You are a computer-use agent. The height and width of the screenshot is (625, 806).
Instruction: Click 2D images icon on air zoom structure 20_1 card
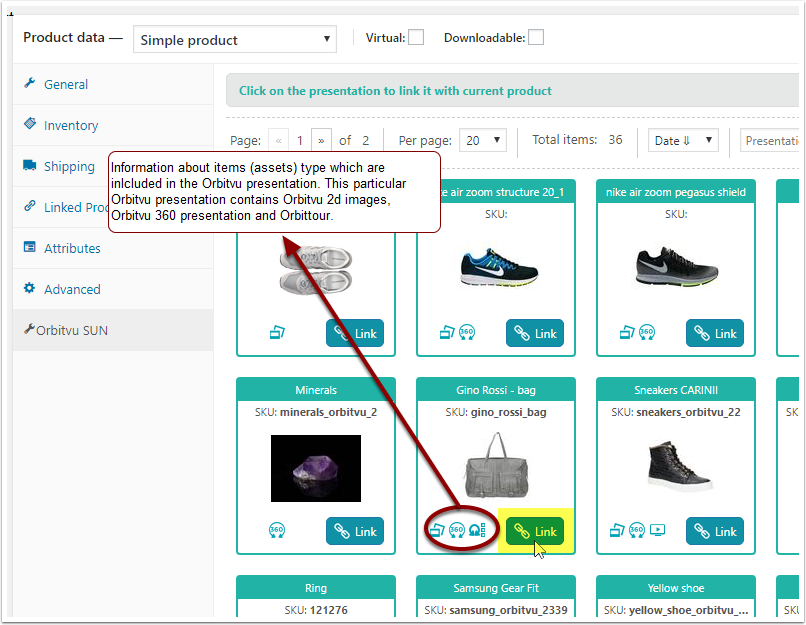pos(447,333)
